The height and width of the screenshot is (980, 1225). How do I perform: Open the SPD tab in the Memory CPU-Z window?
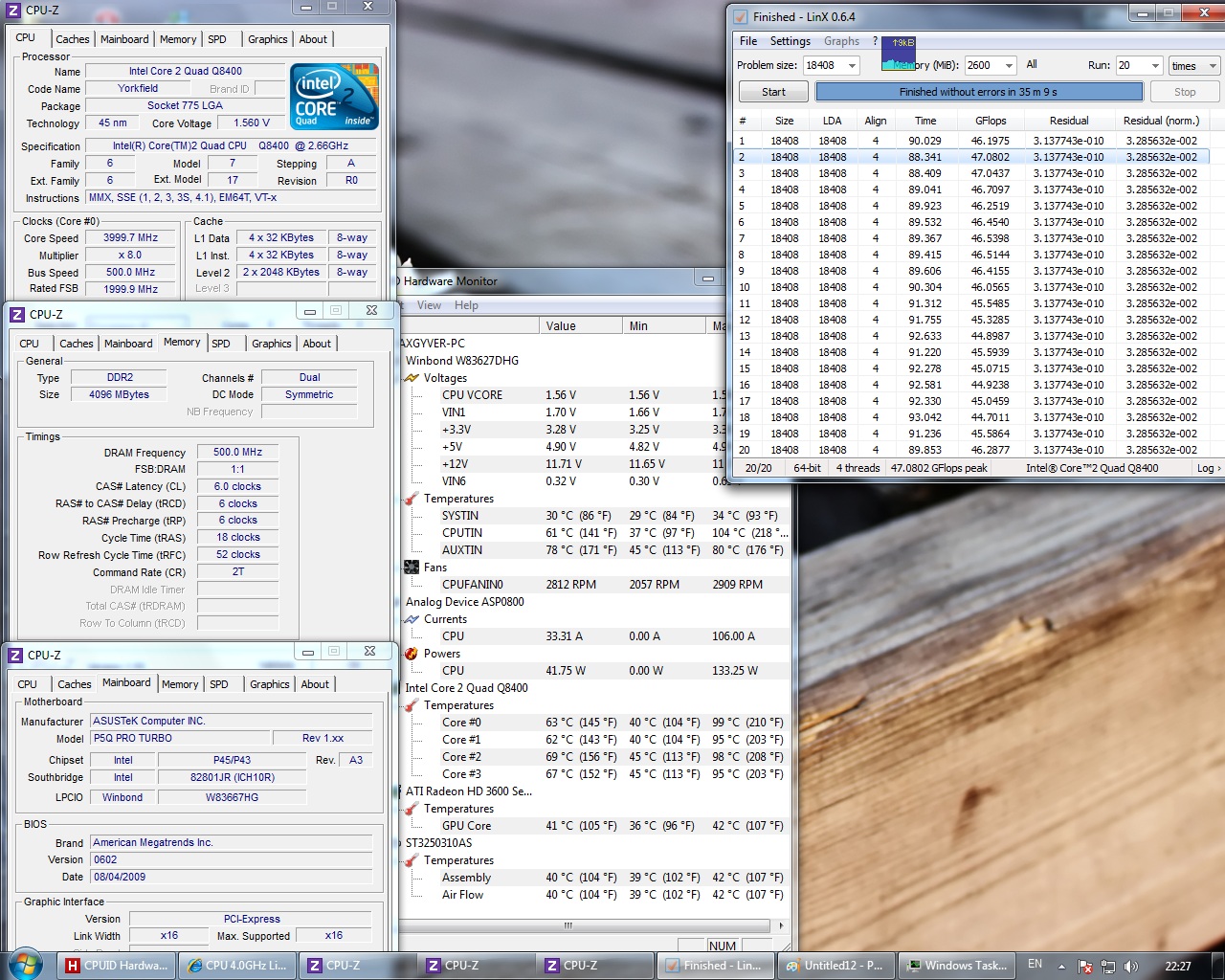click(221, 344)
